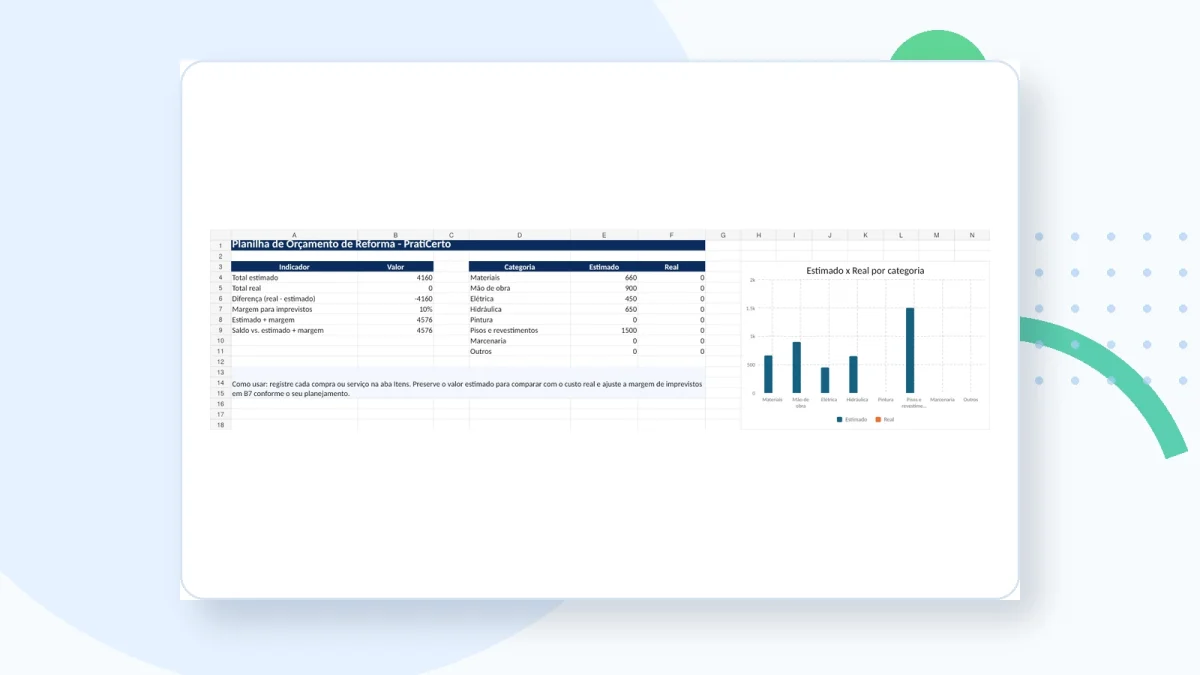Select row 14 header
Screen dimensions: 1200x675
(220, 383)
